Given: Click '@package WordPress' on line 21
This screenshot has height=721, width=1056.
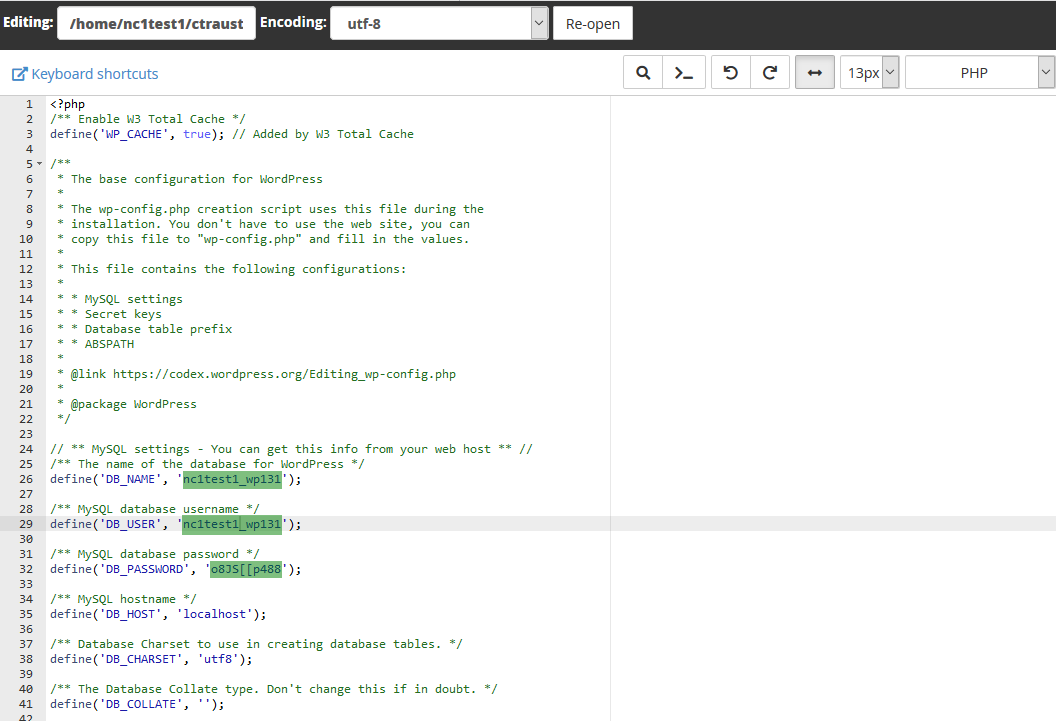Looking at the screenshot, I should pos(133,404).
